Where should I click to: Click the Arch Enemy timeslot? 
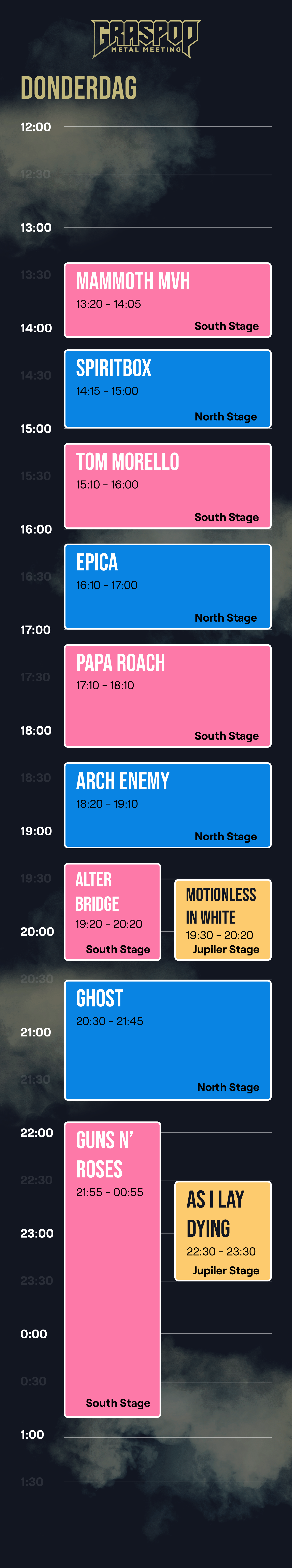point(168,805)
